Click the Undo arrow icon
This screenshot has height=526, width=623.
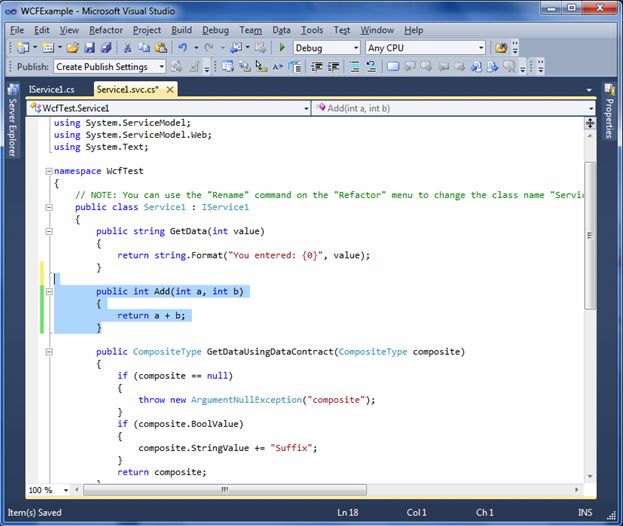(182, 48)
